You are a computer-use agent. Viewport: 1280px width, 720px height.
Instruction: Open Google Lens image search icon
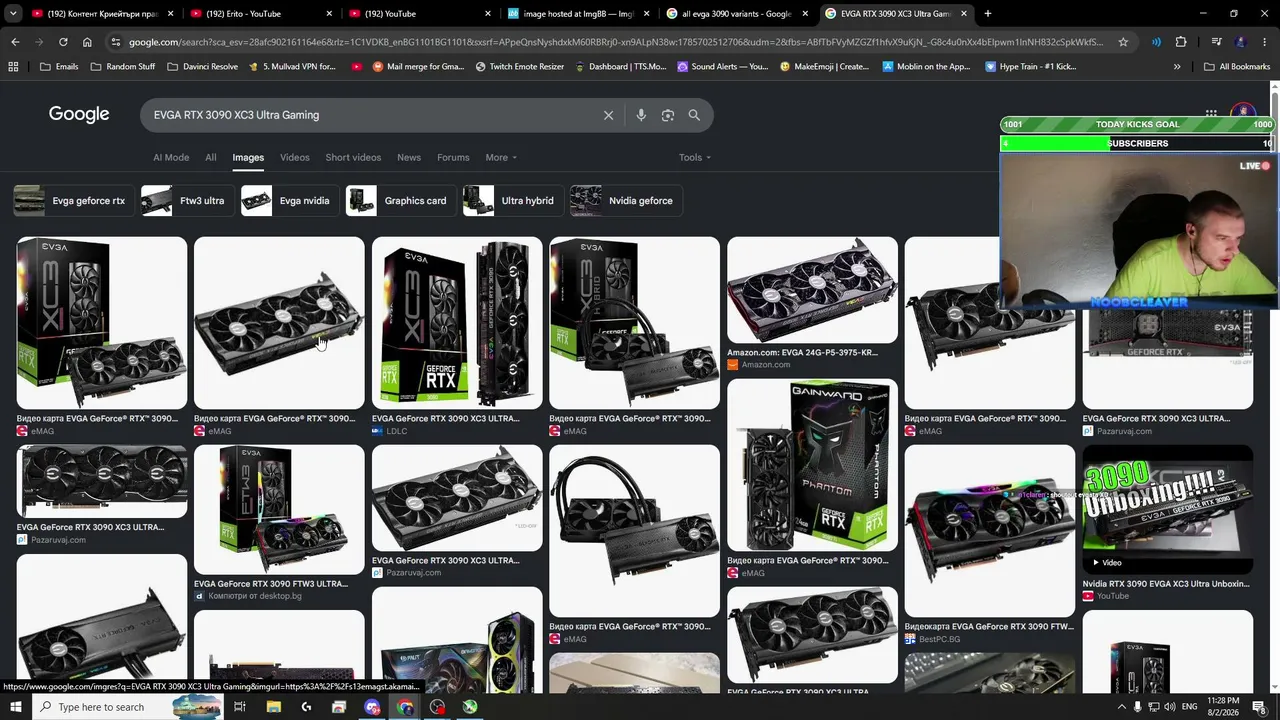pos(668,115)
